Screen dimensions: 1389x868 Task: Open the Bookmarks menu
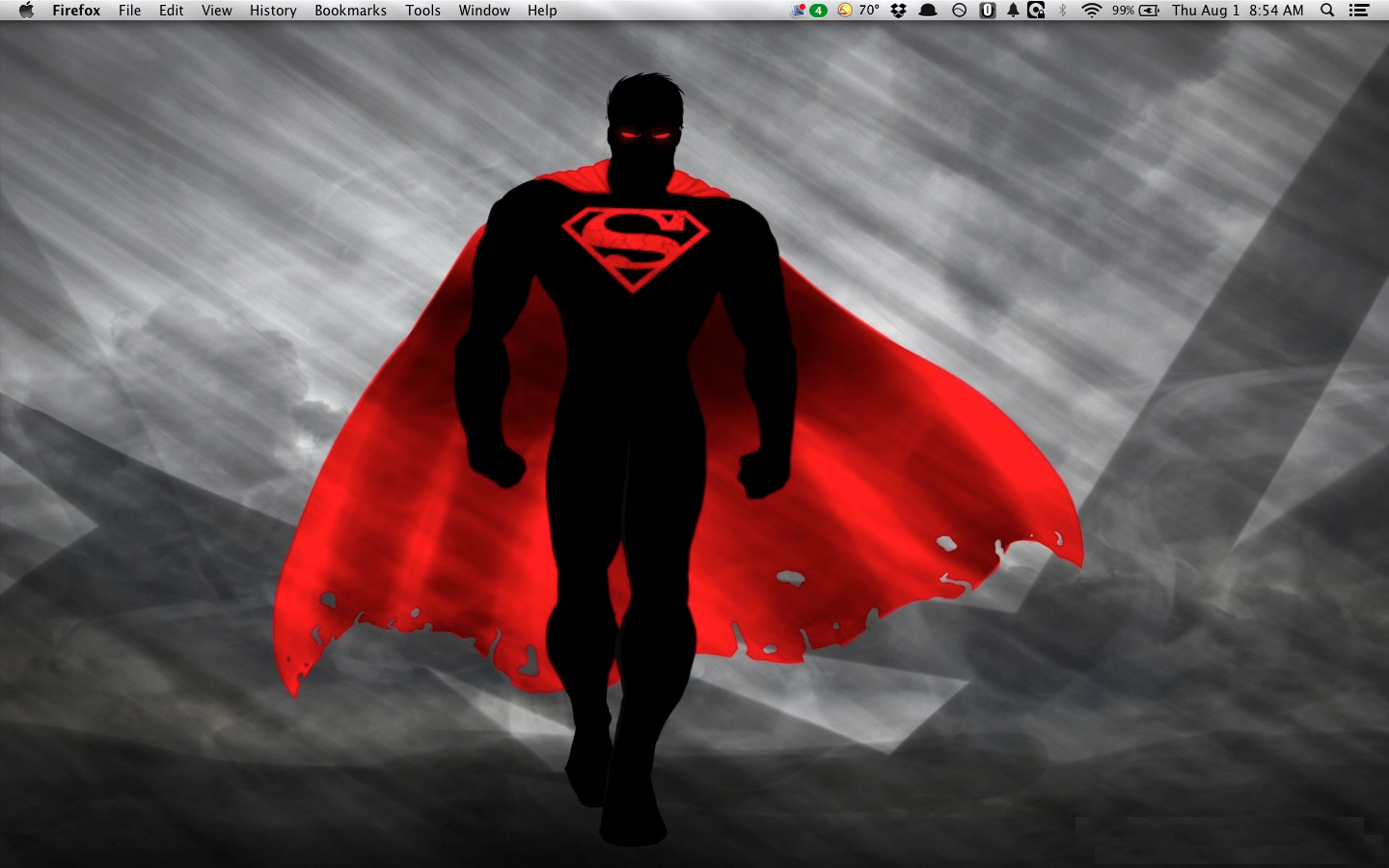350,11
